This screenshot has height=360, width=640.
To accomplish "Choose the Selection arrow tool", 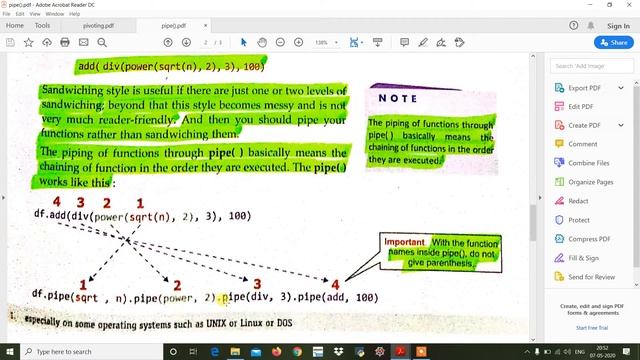I will pyautogui.click(x=244, y=42).
